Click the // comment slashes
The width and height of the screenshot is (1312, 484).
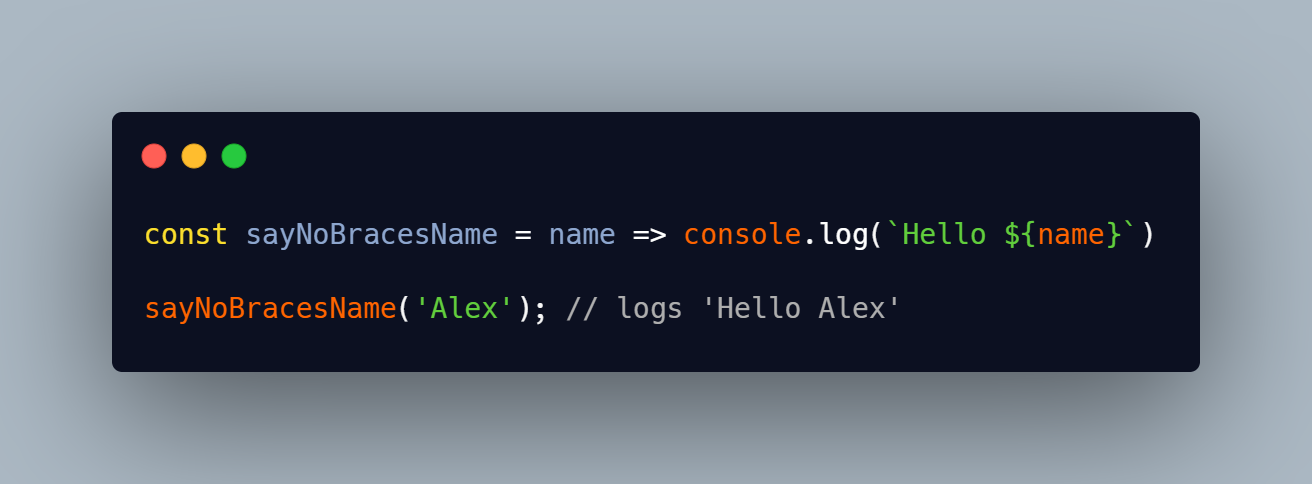coord(582,308)
